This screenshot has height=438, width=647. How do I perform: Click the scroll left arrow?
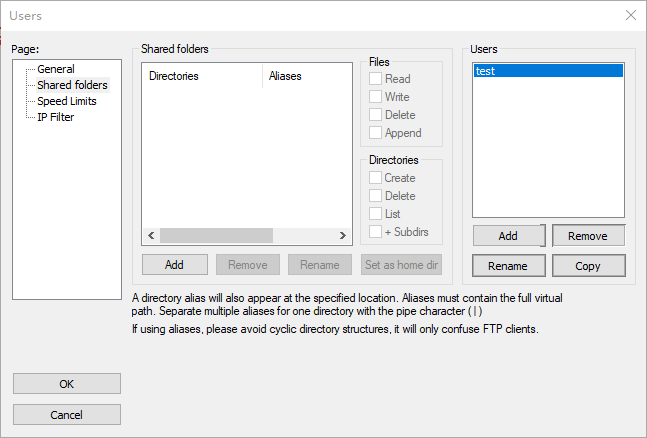click(151, 235)
